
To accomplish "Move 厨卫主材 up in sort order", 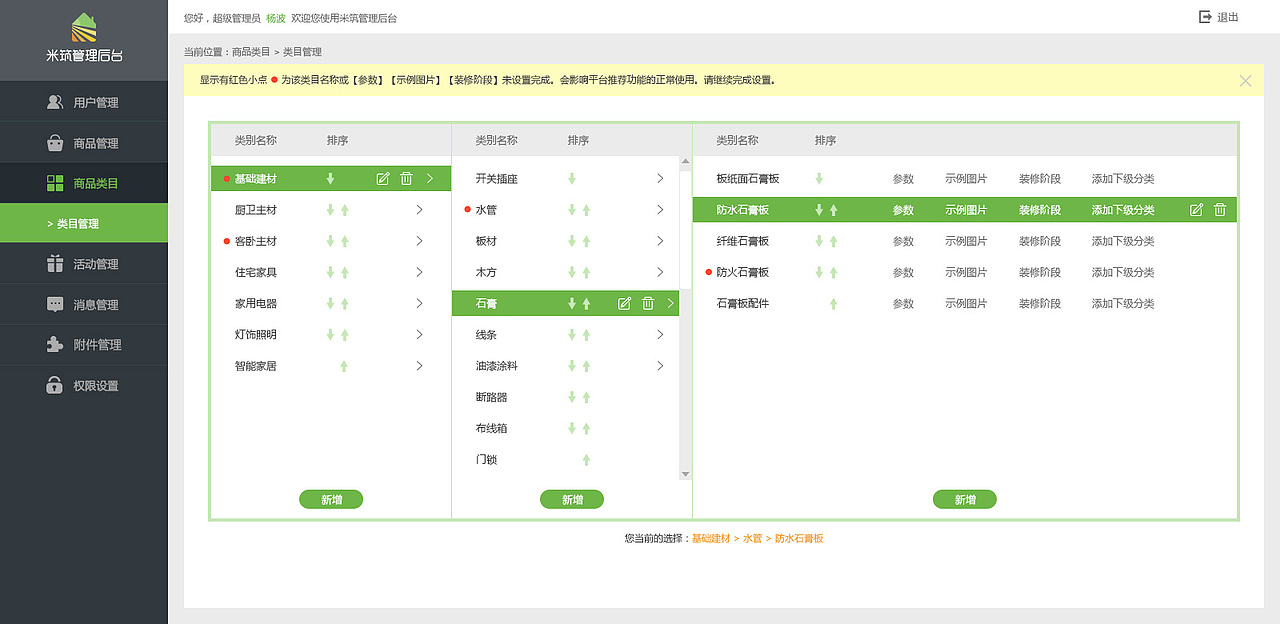I will point(344,210).
